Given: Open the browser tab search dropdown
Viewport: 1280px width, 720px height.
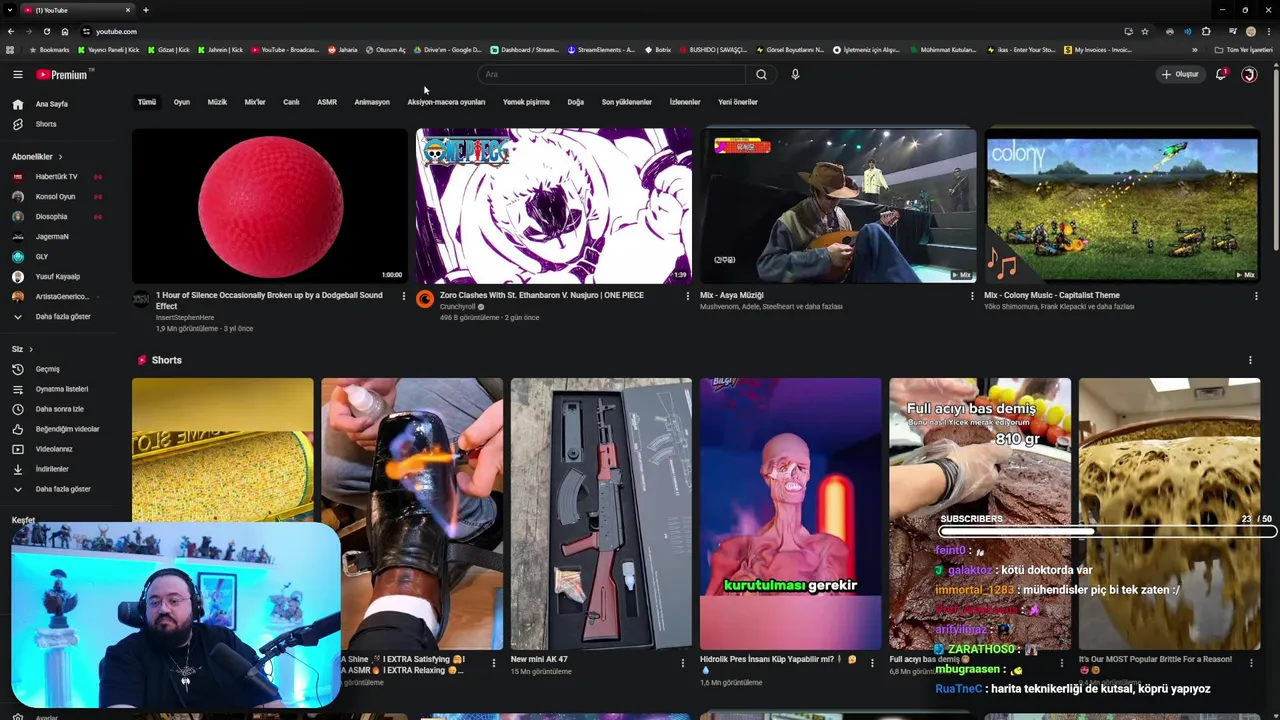Looking at the screenshot, I should pyautogui.click(x=10, y=10).
